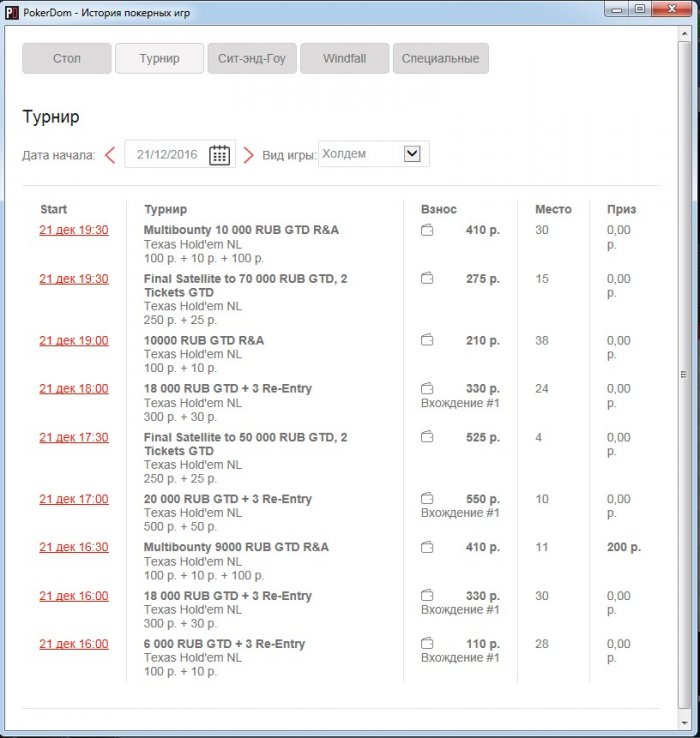Screen dimensions: 700x738
Task: Minimize the PokerDom window
Action: point(618,9)
